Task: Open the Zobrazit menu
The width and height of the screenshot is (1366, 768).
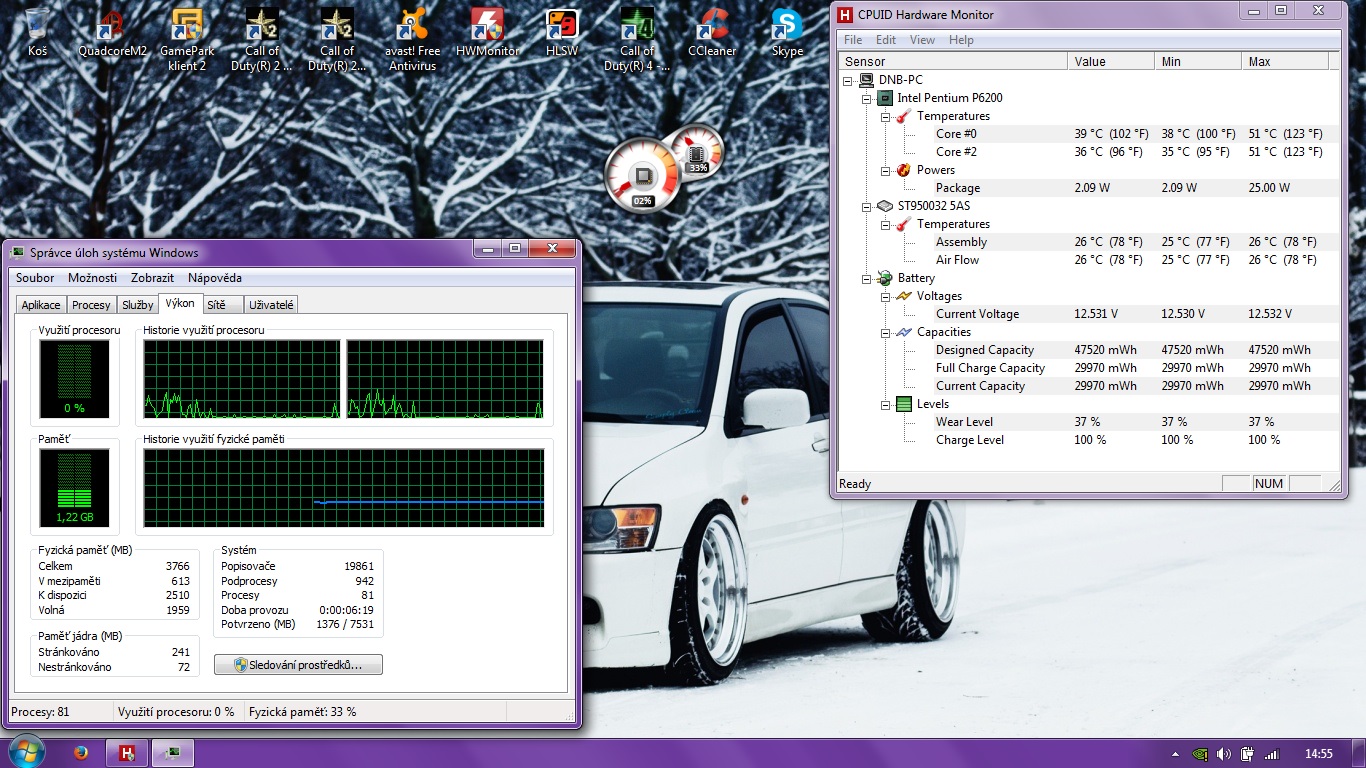Action: point(151,278)
